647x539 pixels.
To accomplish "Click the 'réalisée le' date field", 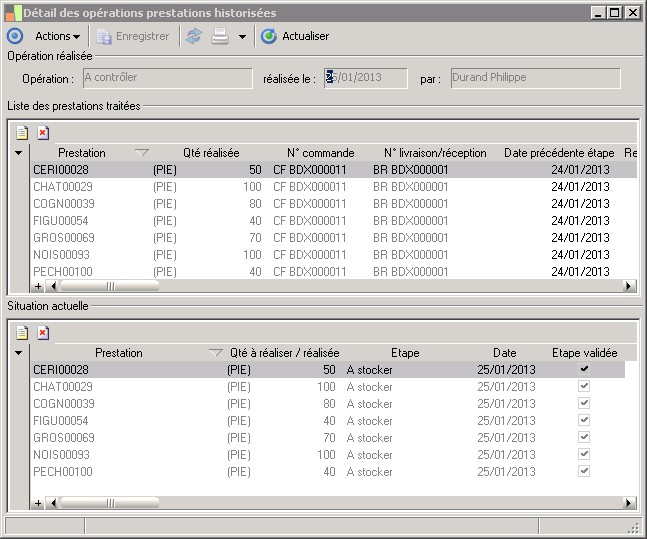I will pos(366,78).
